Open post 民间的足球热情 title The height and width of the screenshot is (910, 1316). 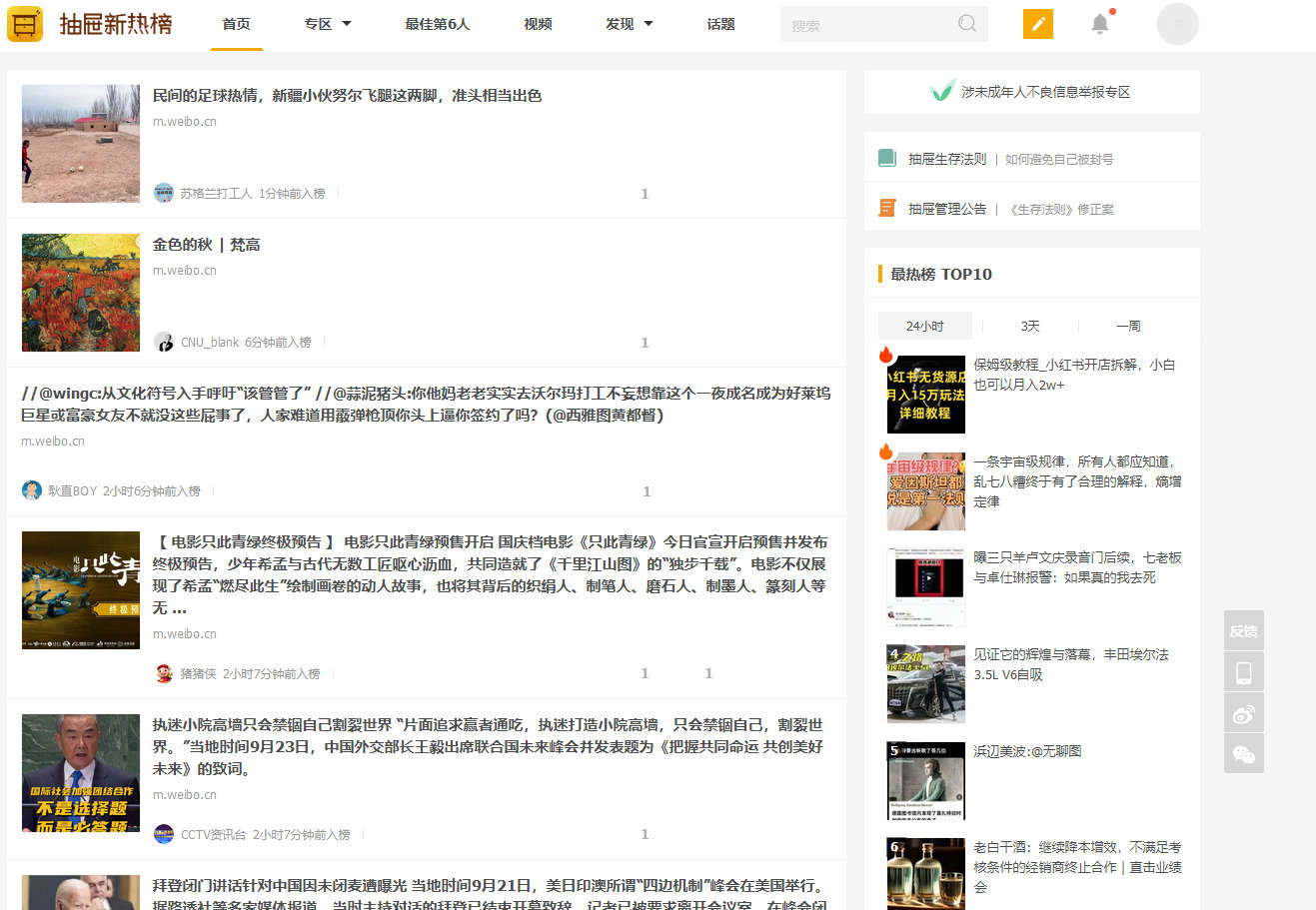(x=347, y=96)
